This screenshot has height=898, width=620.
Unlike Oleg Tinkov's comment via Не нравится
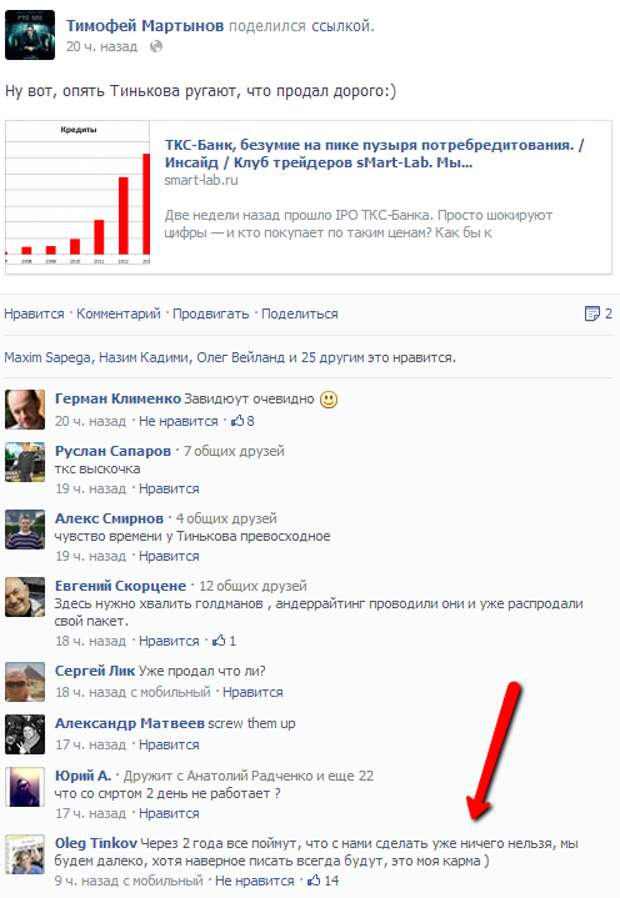tap(255, 880)
